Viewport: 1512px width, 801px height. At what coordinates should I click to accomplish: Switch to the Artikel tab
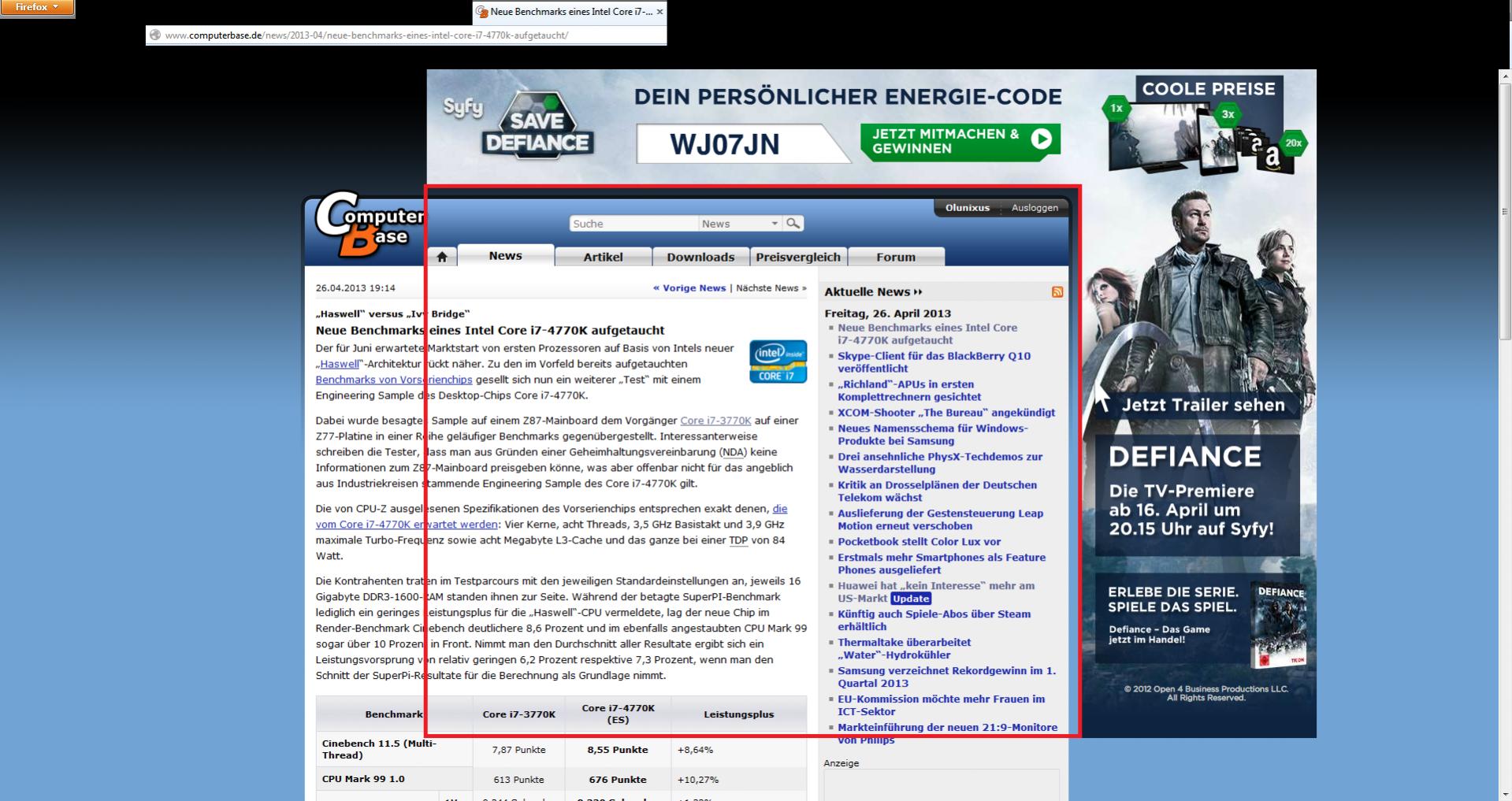(x=603, y=257)
